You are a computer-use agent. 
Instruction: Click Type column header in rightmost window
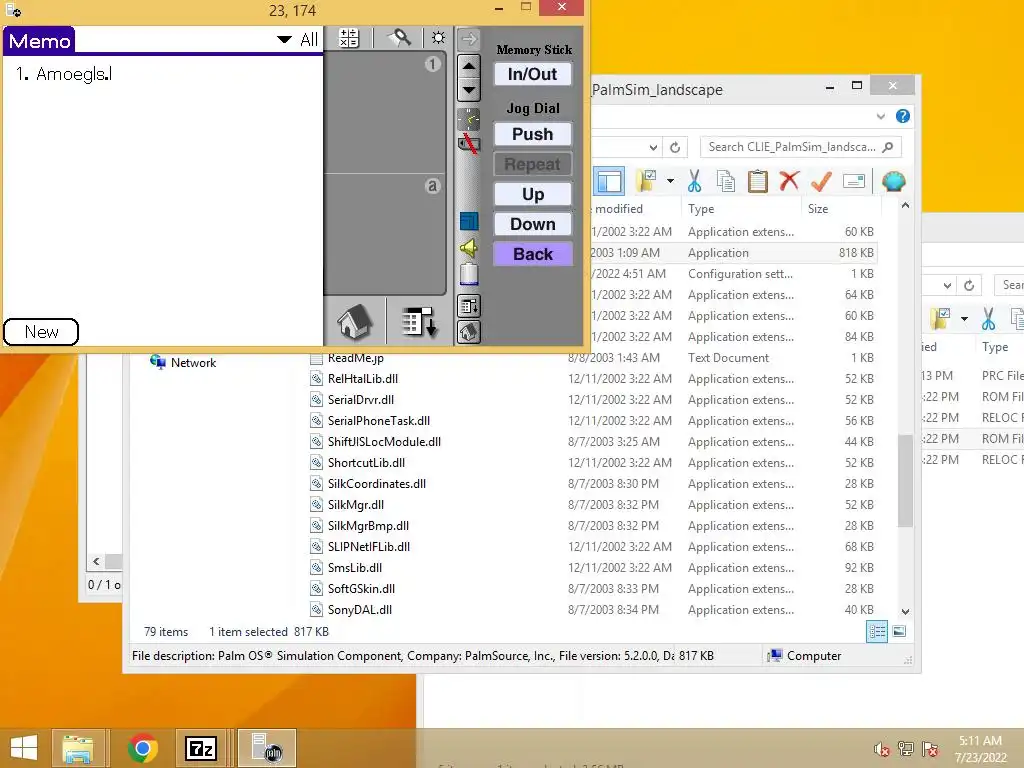coord(995,347)
